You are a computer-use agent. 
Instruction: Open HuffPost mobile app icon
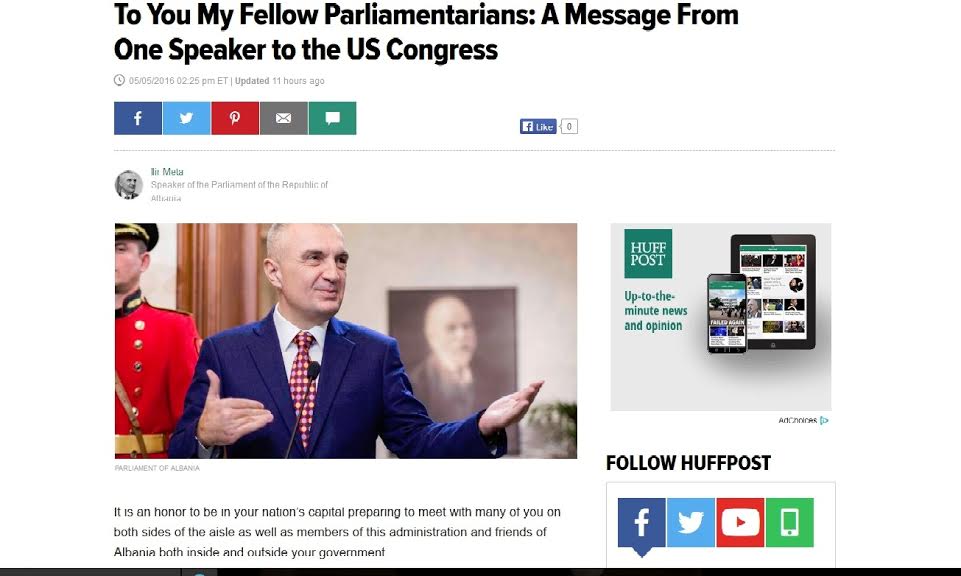tap(789, 523)
